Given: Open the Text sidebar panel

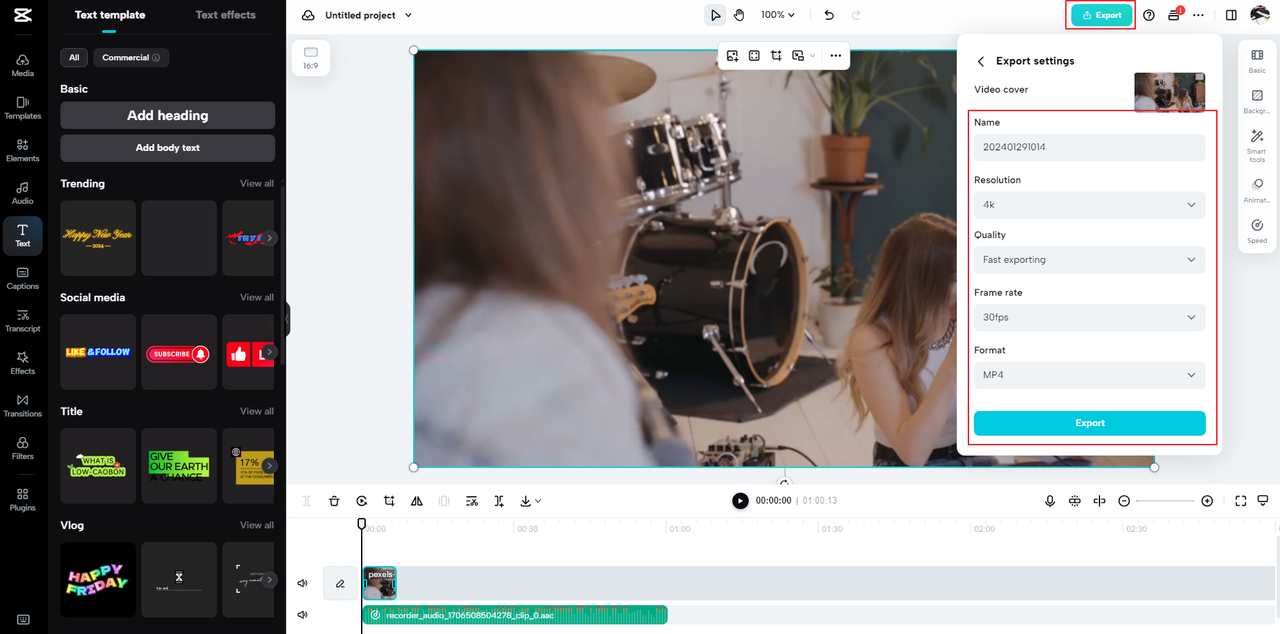Looking at the screenshot, I should point(22,236).
